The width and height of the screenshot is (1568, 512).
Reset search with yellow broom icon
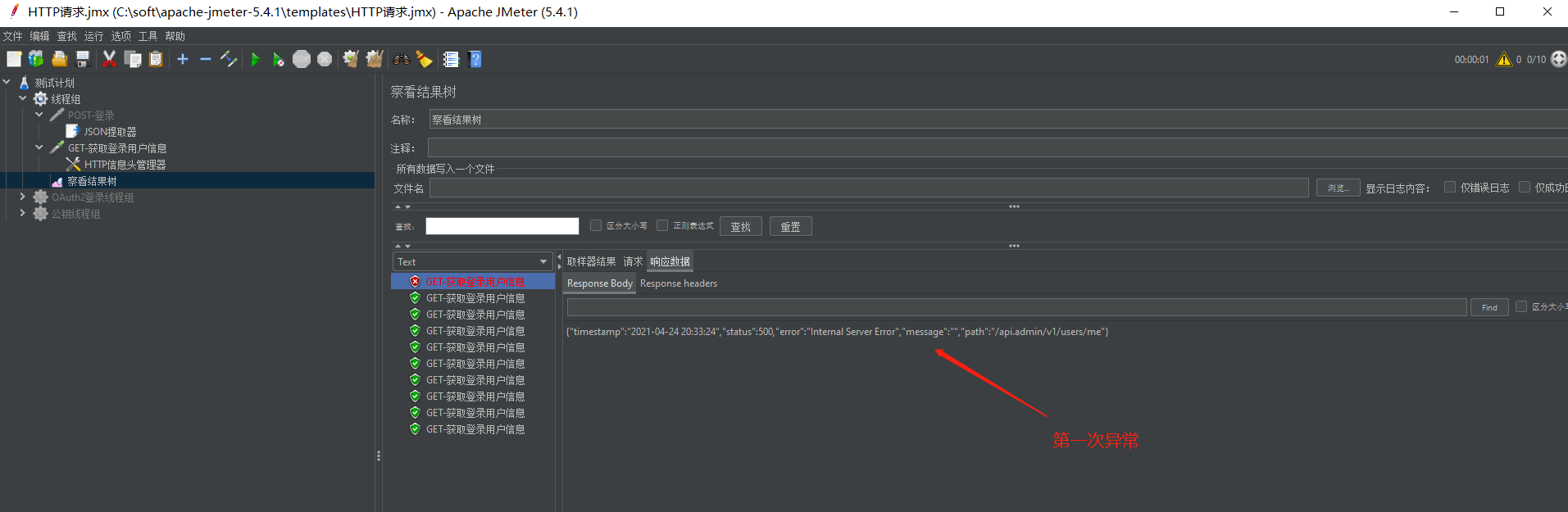click(x=424, y=59)
